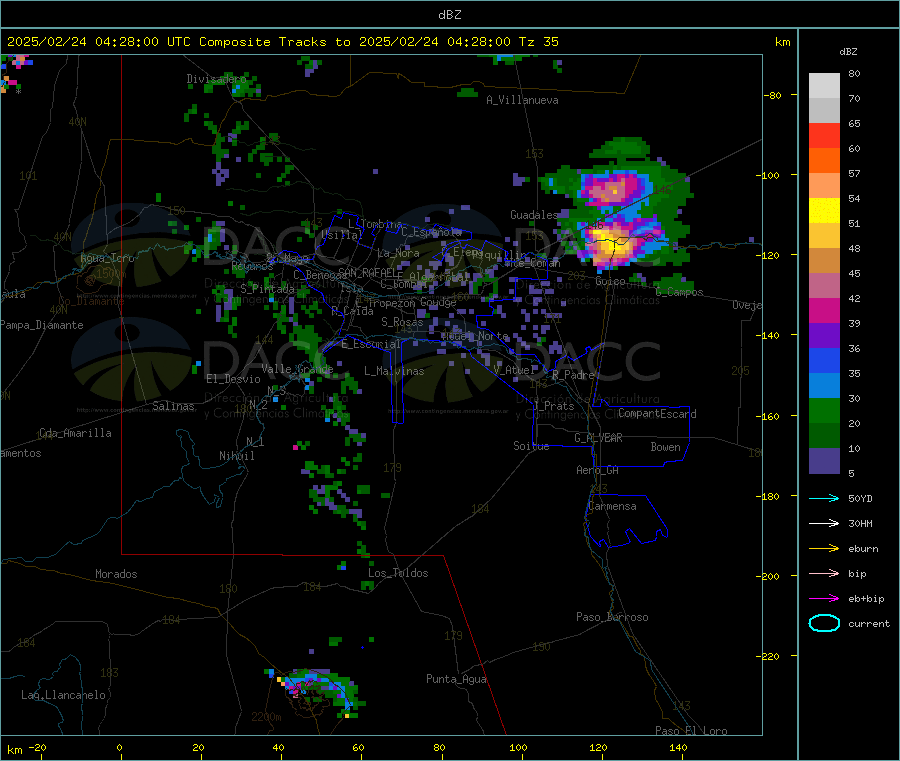Click the Guico label near storm
Screen dimensions: 900x761
(x=610, y=281)
